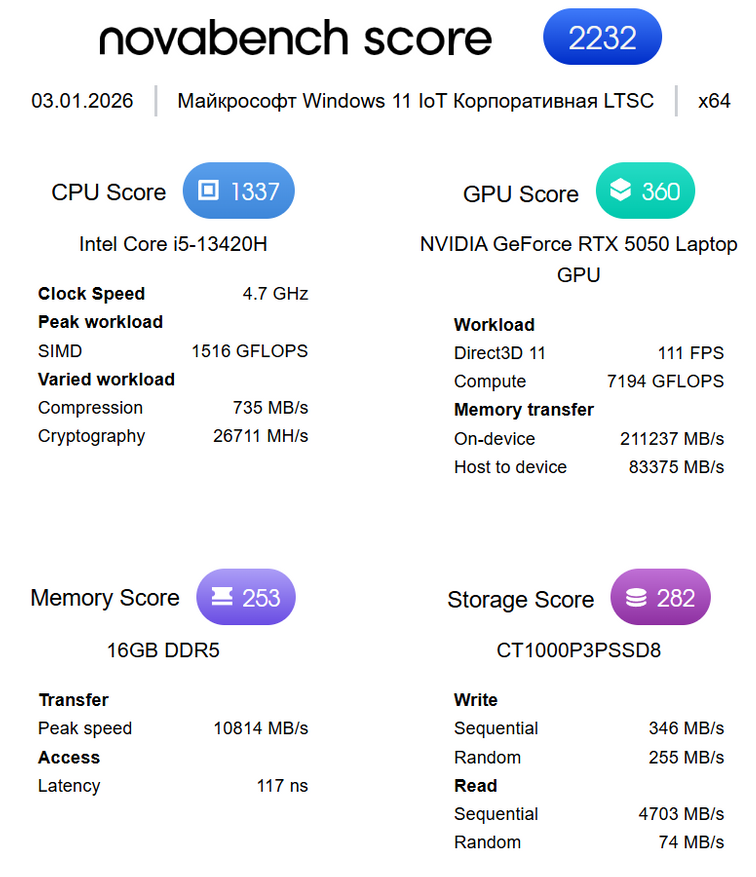Click the CPU chip icon in the CPU badge
The height and width of the screenshot is (877, 756).
[x=208, y=191]
